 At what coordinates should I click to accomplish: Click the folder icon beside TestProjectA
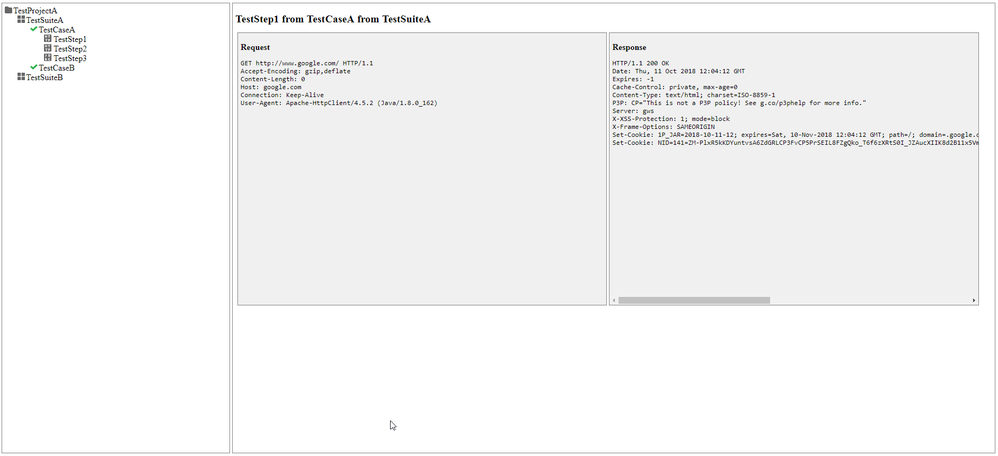point(8,10)
